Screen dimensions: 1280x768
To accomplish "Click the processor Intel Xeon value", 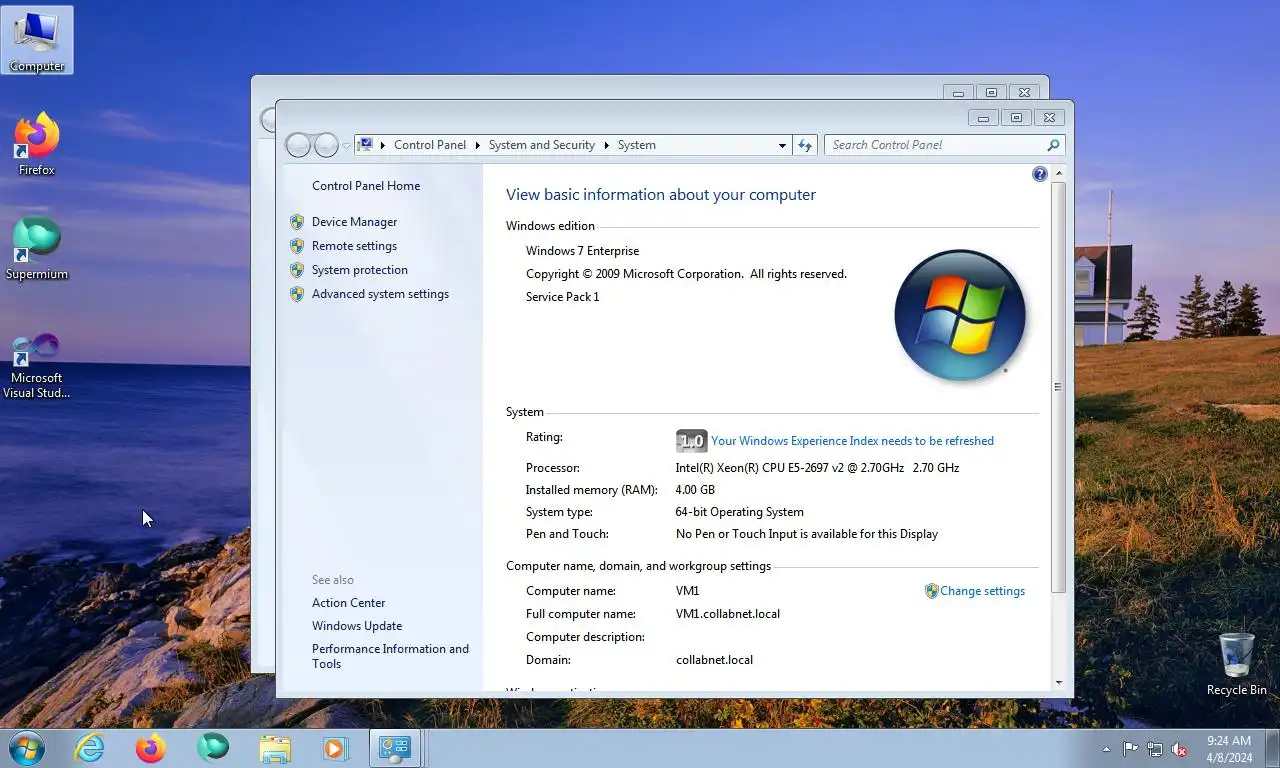I will [817, 468].
